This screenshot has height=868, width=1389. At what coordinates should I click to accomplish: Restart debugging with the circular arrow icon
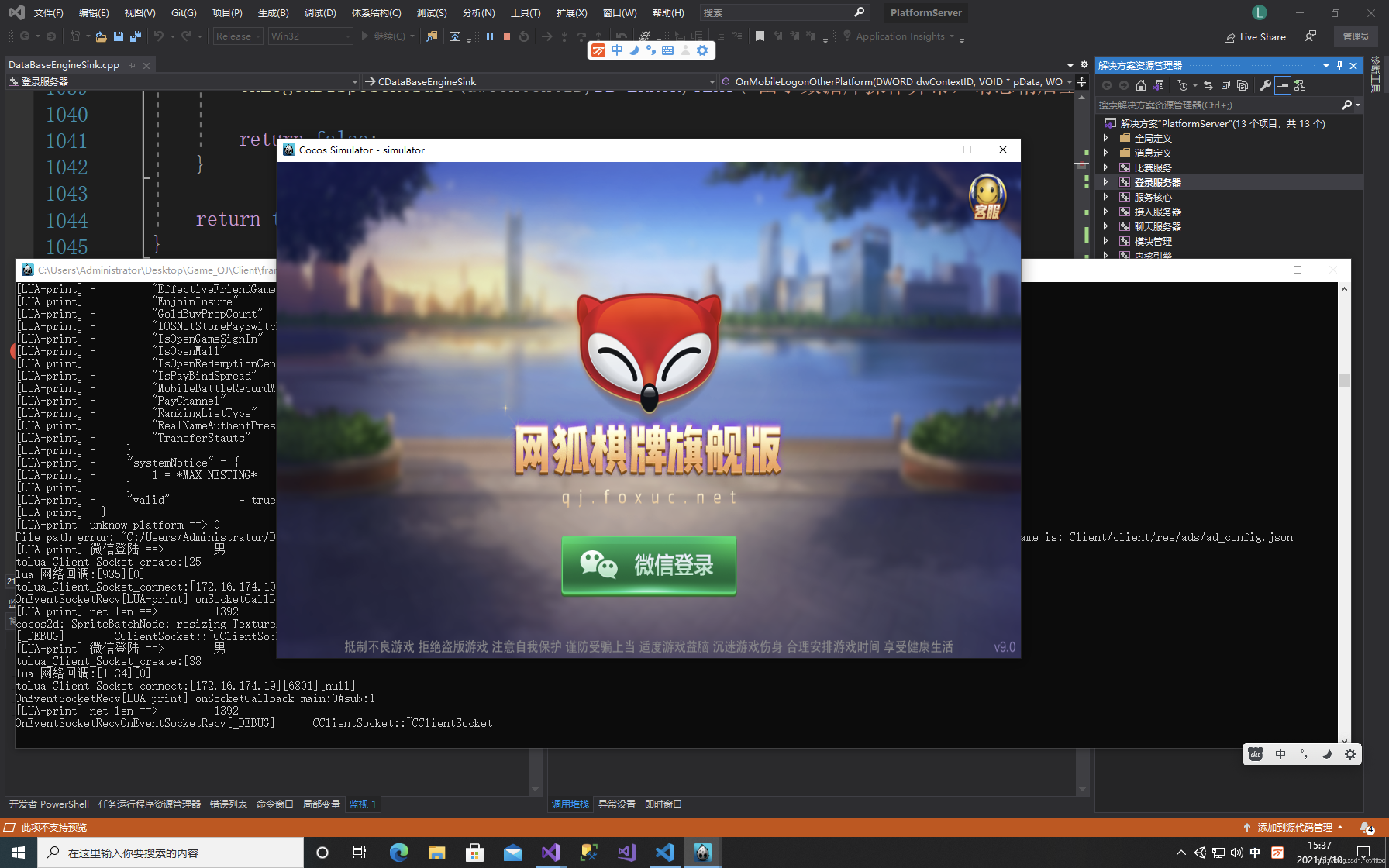point(524,36)
